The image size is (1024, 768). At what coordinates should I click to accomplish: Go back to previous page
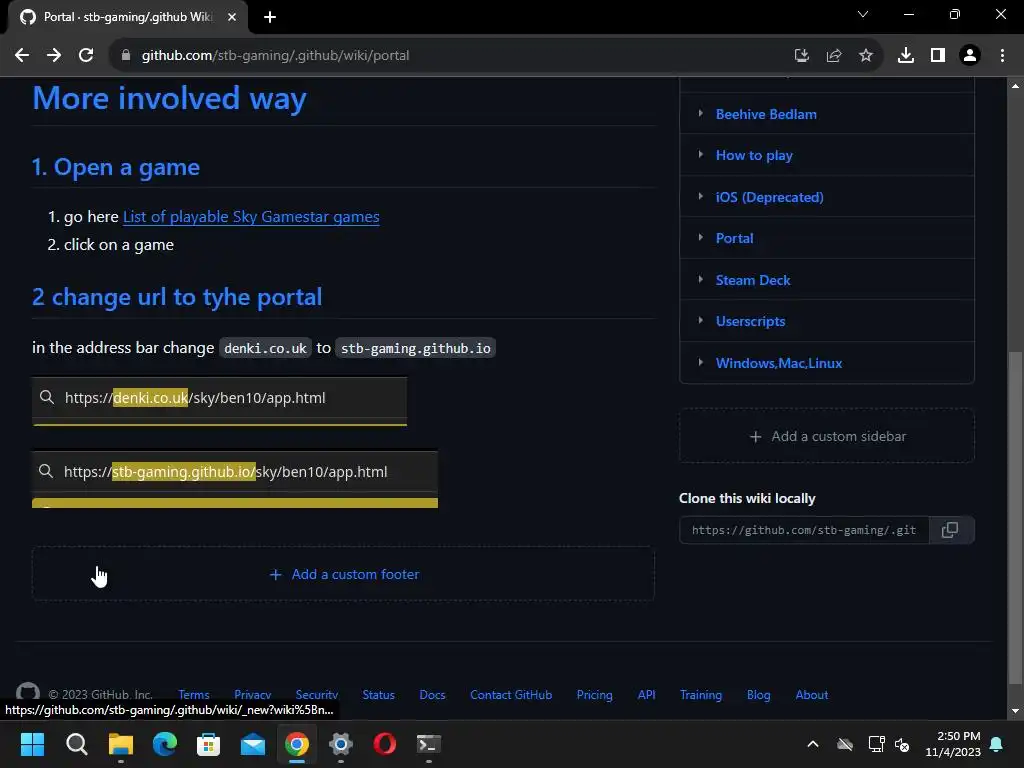click(x=22, y=56)
